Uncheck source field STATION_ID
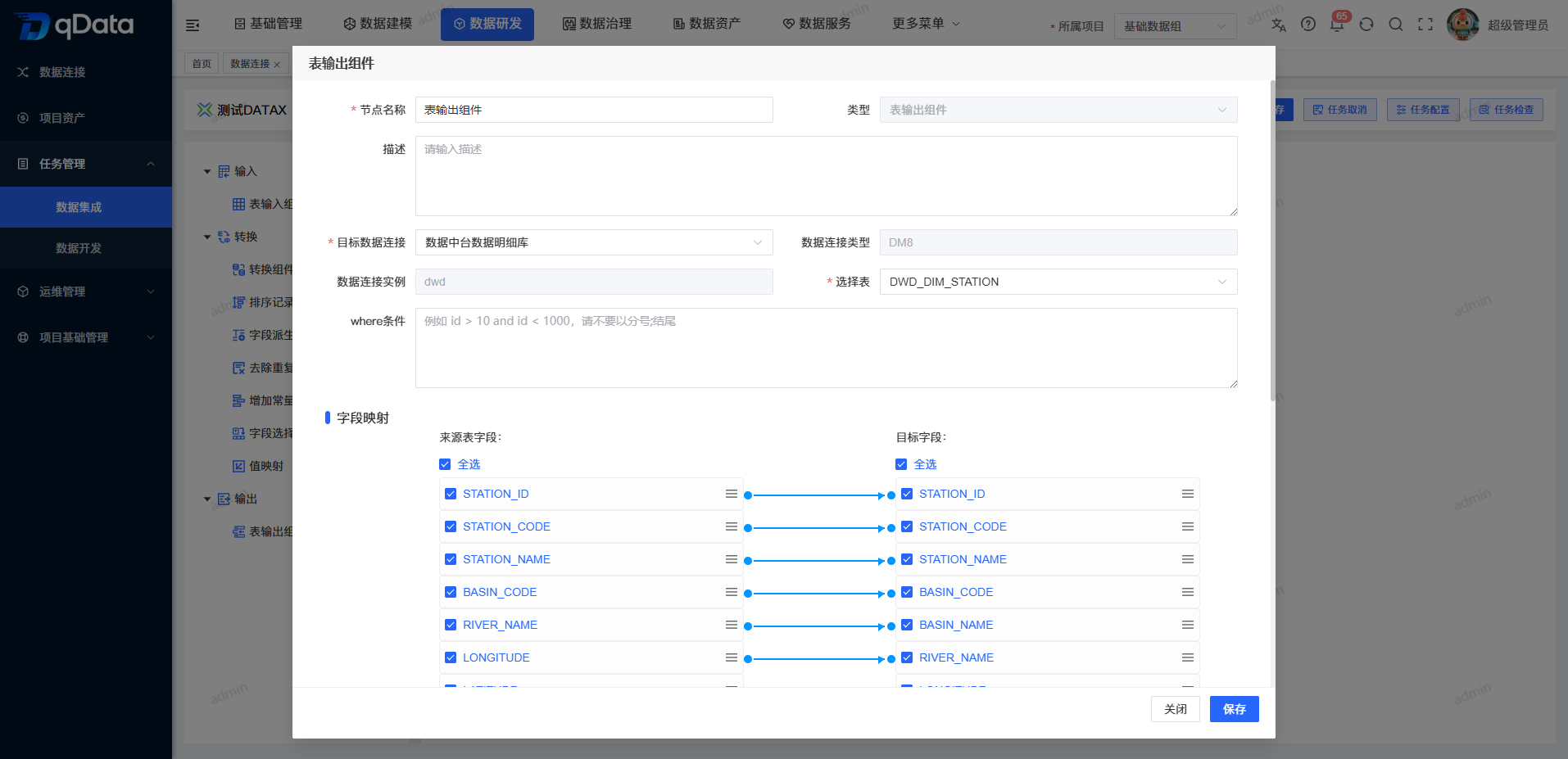The width and height of the screenshot is (1568, 759). (x=451, y=494)
